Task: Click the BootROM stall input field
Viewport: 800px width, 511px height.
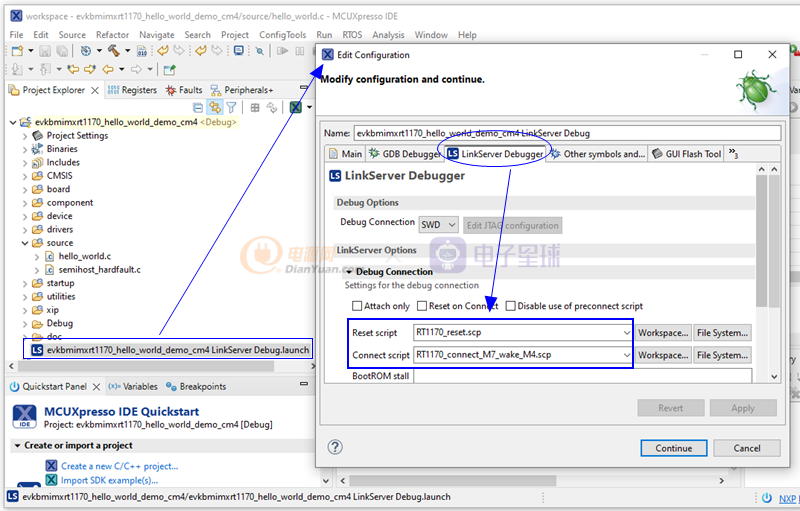Action: click(x=581, y=377)
